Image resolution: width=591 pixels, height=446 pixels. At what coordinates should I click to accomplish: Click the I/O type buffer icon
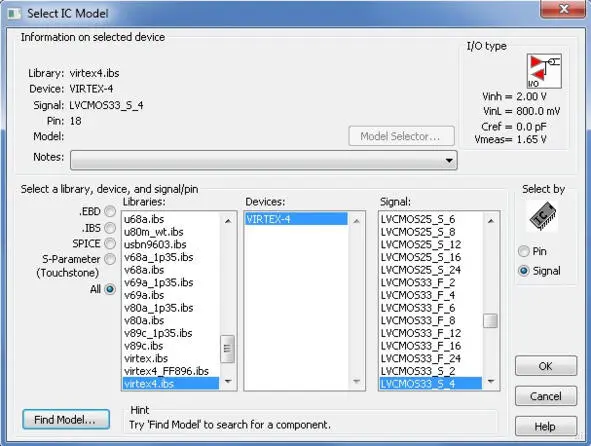544,71
